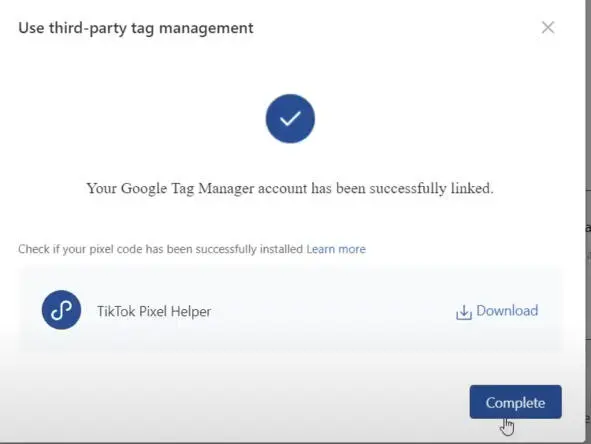This screenshot has height=444, width=591.
Task: Click the download arrow tray icon
Action: click(464, 312)
